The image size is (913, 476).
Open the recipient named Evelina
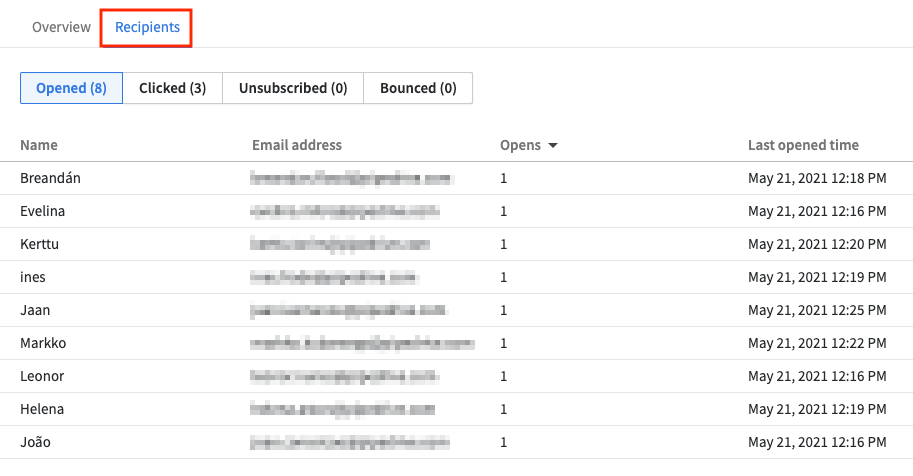click(44, 211)
